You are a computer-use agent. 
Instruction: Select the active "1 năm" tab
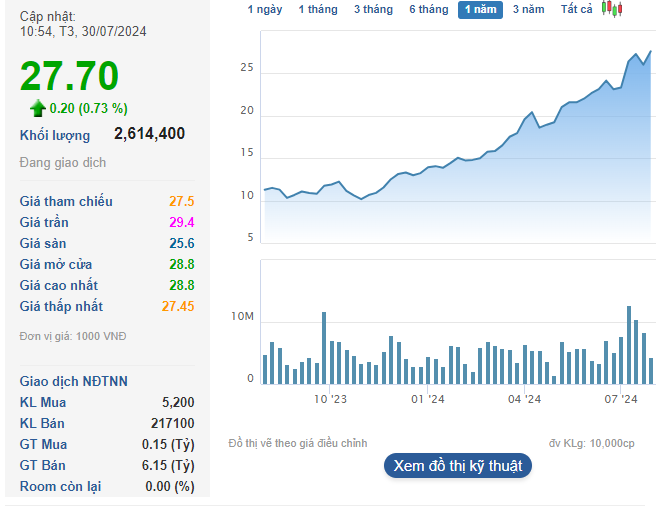tap(480, 10)
